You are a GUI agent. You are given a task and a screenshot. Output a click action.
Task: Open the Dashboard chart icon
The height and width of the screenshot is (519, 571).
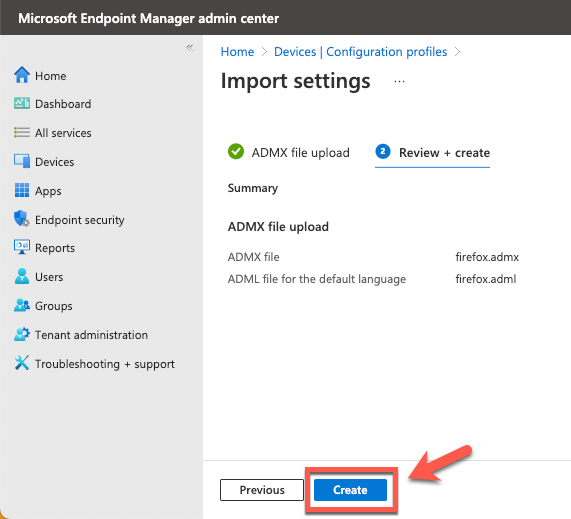(x=22, y=103)
